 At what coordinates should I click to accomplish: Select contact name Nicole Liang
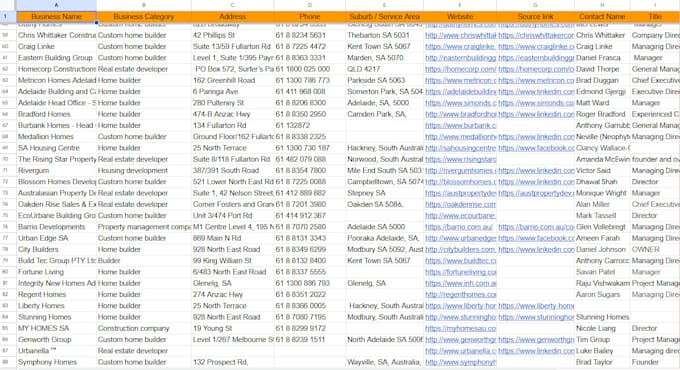click(602, 328)
